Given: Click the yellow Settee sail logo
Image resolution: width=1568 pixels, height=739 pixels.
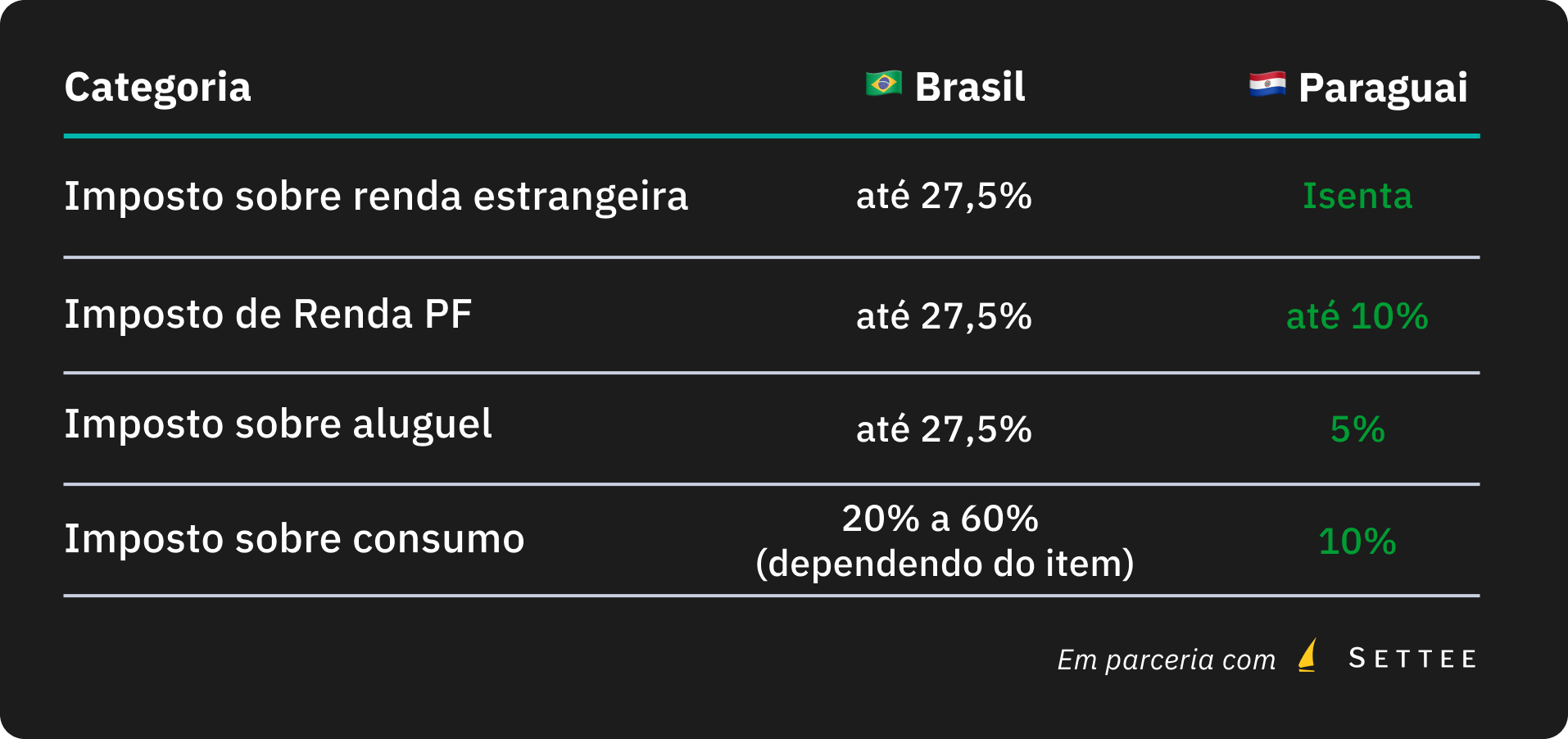Looking at the screenshot, I should pyautogui.click(x=1307, y=655).
